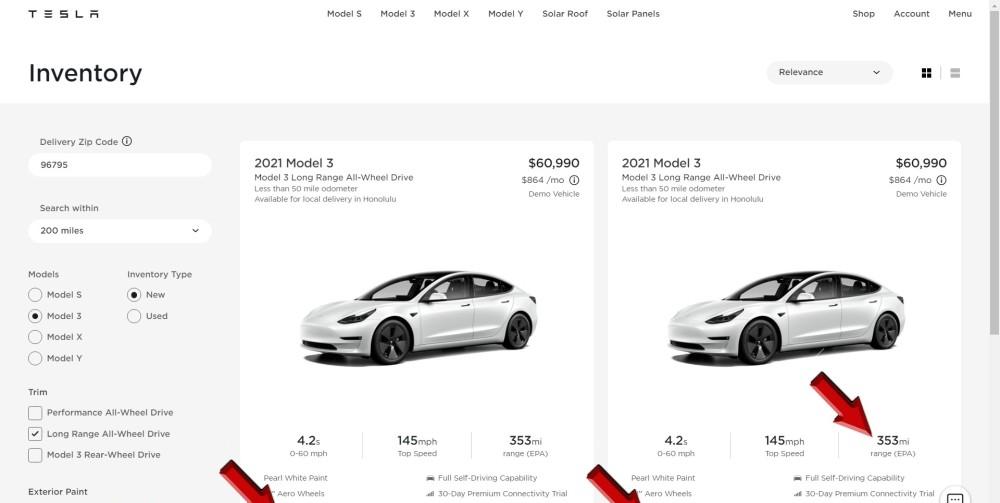Open Model X in top navigation
This screenshot has height=503, width=1000.
452,13
